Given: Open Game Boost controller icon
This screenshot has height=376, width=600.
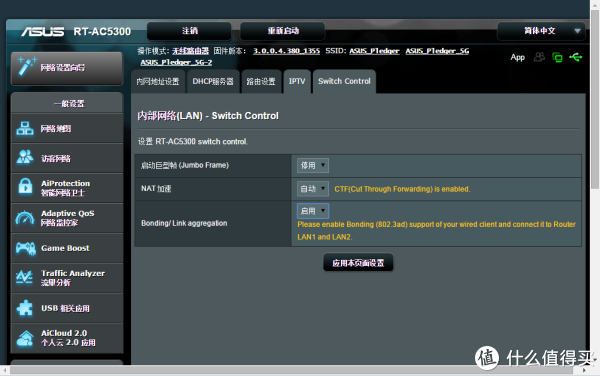Looking at the screenshot, I should [x=26, y=248].
